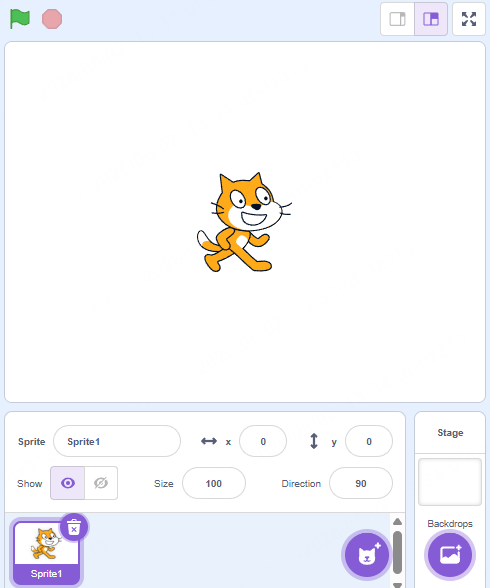Choose a new sprite with cat button
Viewport: 490px width, 588px height.
(367, 555)
